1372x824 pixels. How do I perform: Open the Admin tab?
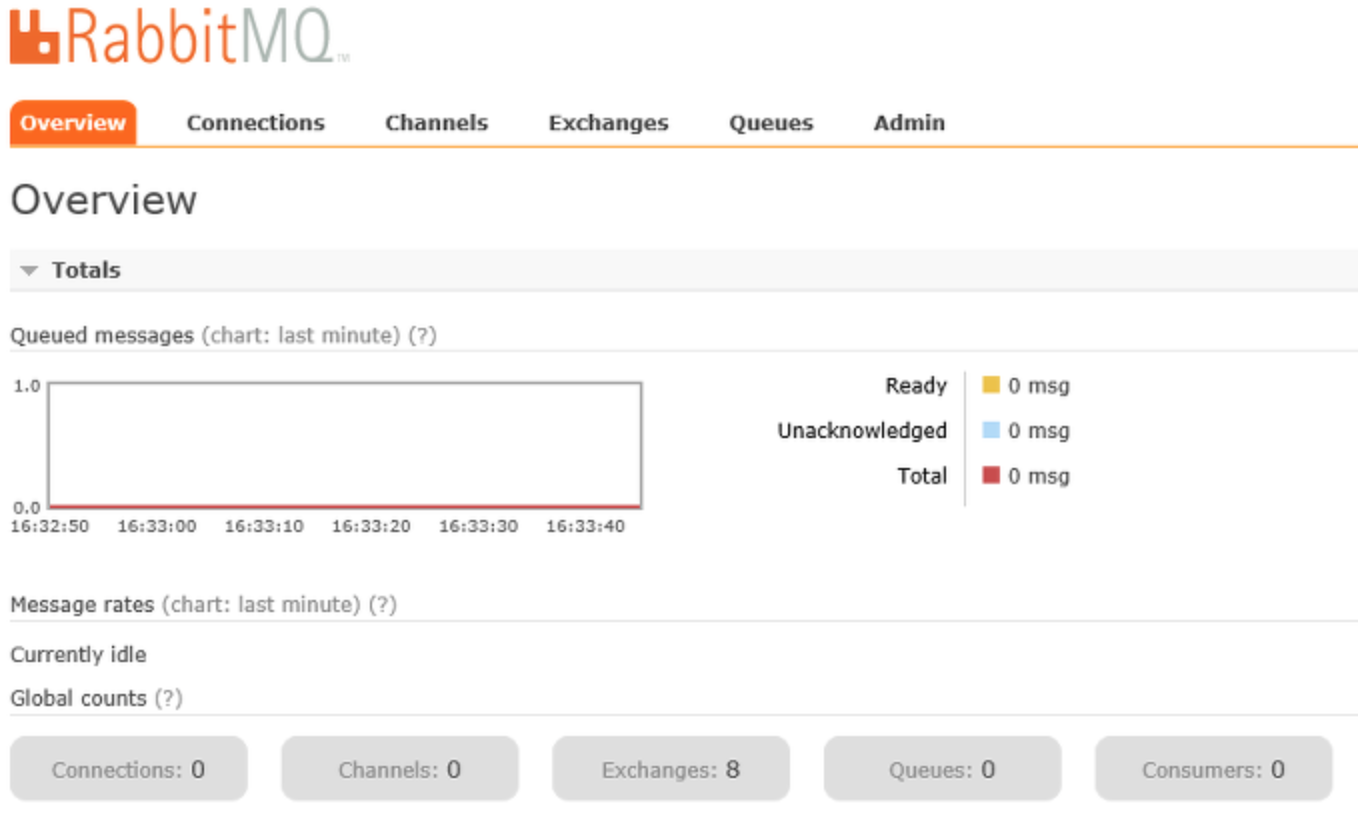(909, 123)
